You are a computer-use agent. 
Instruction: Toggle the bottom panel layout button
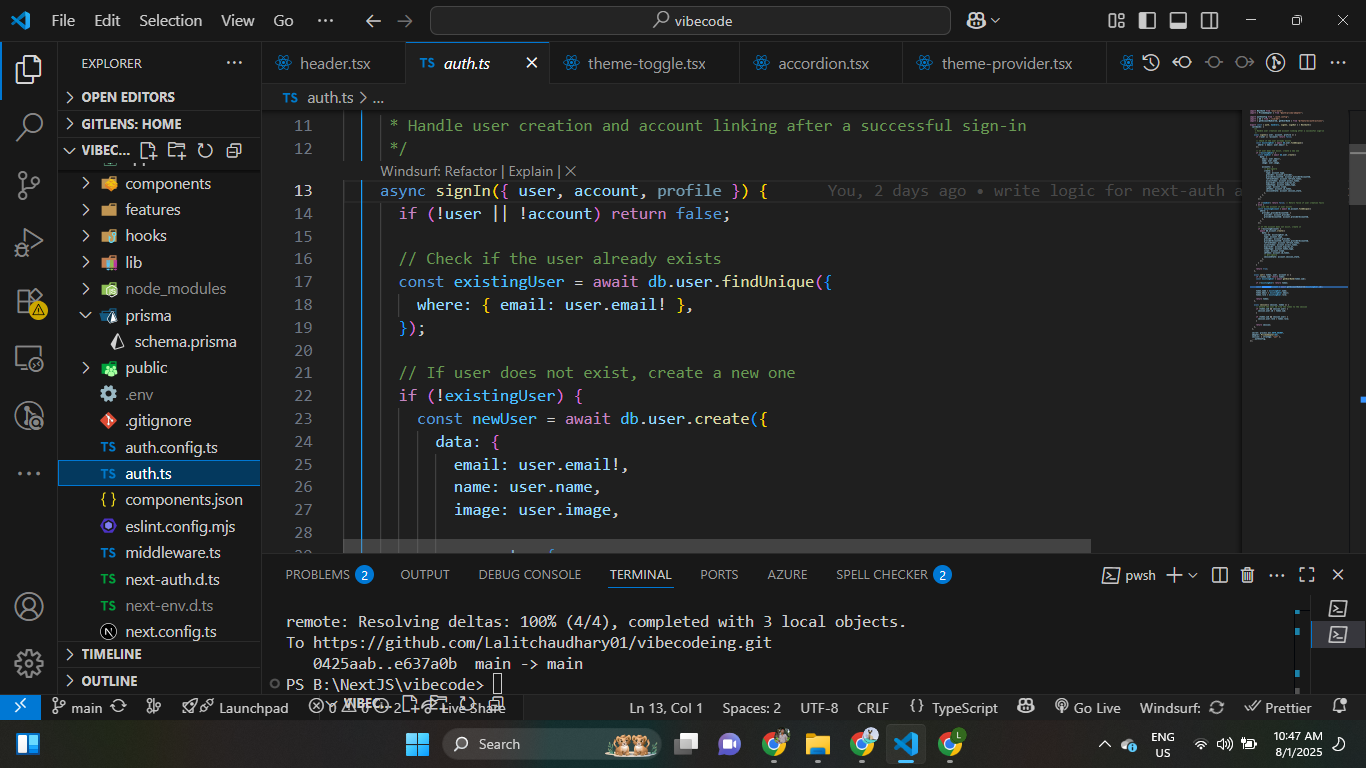pos(1178,20)
